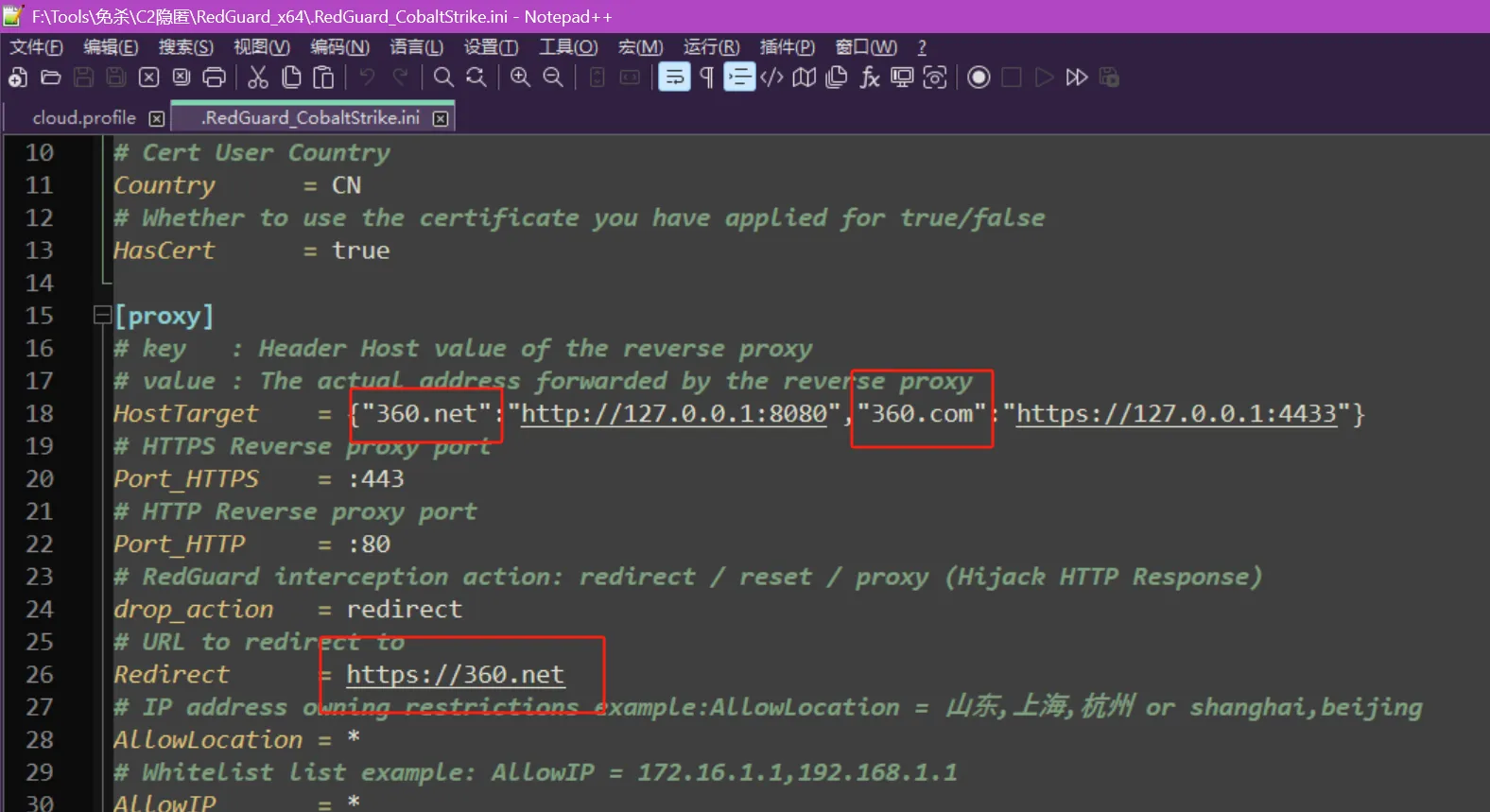Click the Close document toolbar icon

click(148, 78)
